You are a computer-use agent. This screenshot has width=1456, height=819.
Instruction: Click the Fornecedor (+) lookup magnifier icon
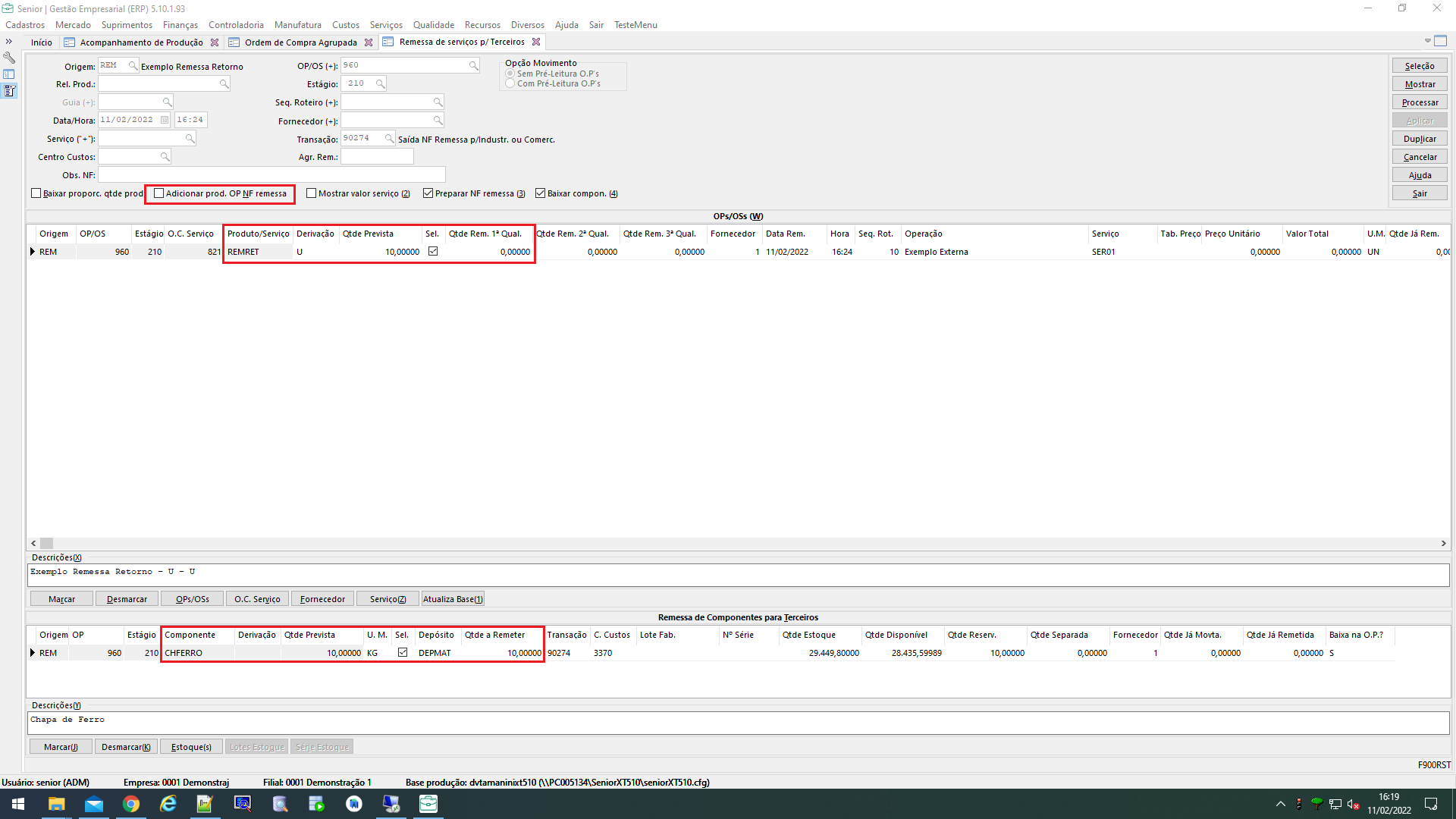[x=438, y=120]
